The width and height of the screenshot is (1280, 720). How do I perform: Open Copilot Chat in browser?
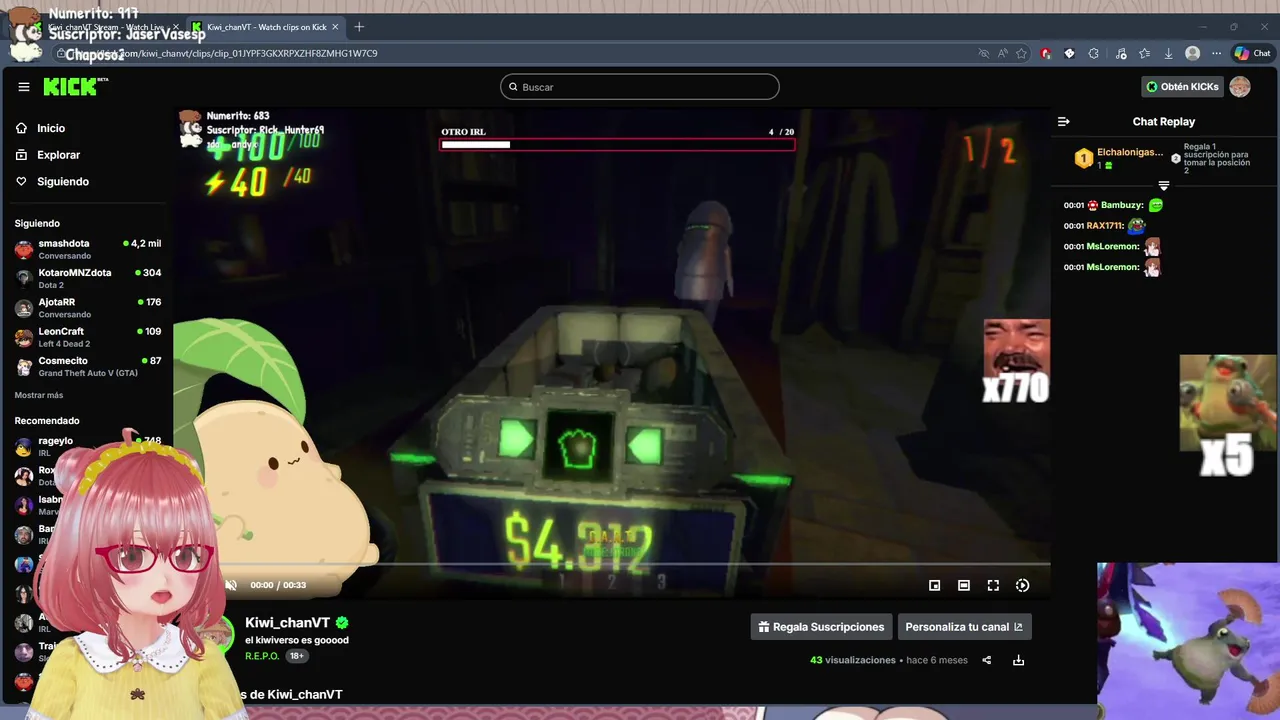pos(1252,54)
